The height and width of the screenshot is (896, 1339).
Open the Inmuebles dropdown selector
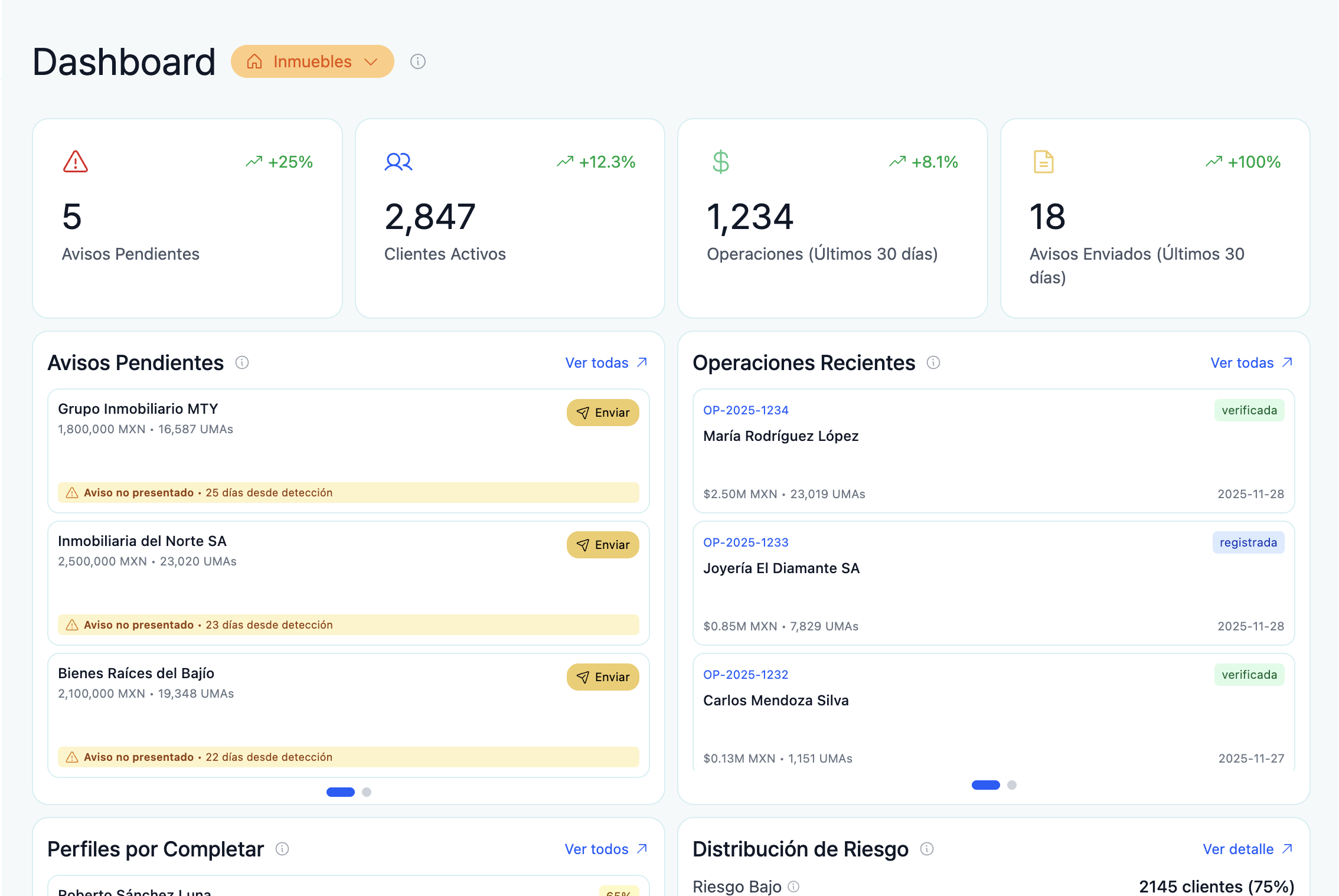pyautogui.click(x=312, y=61)
